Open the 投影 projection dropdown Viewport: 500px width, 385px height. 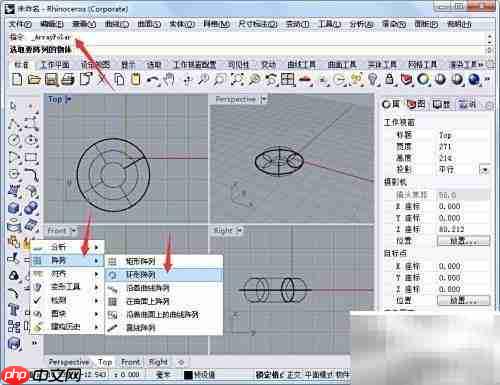point(485,170)
